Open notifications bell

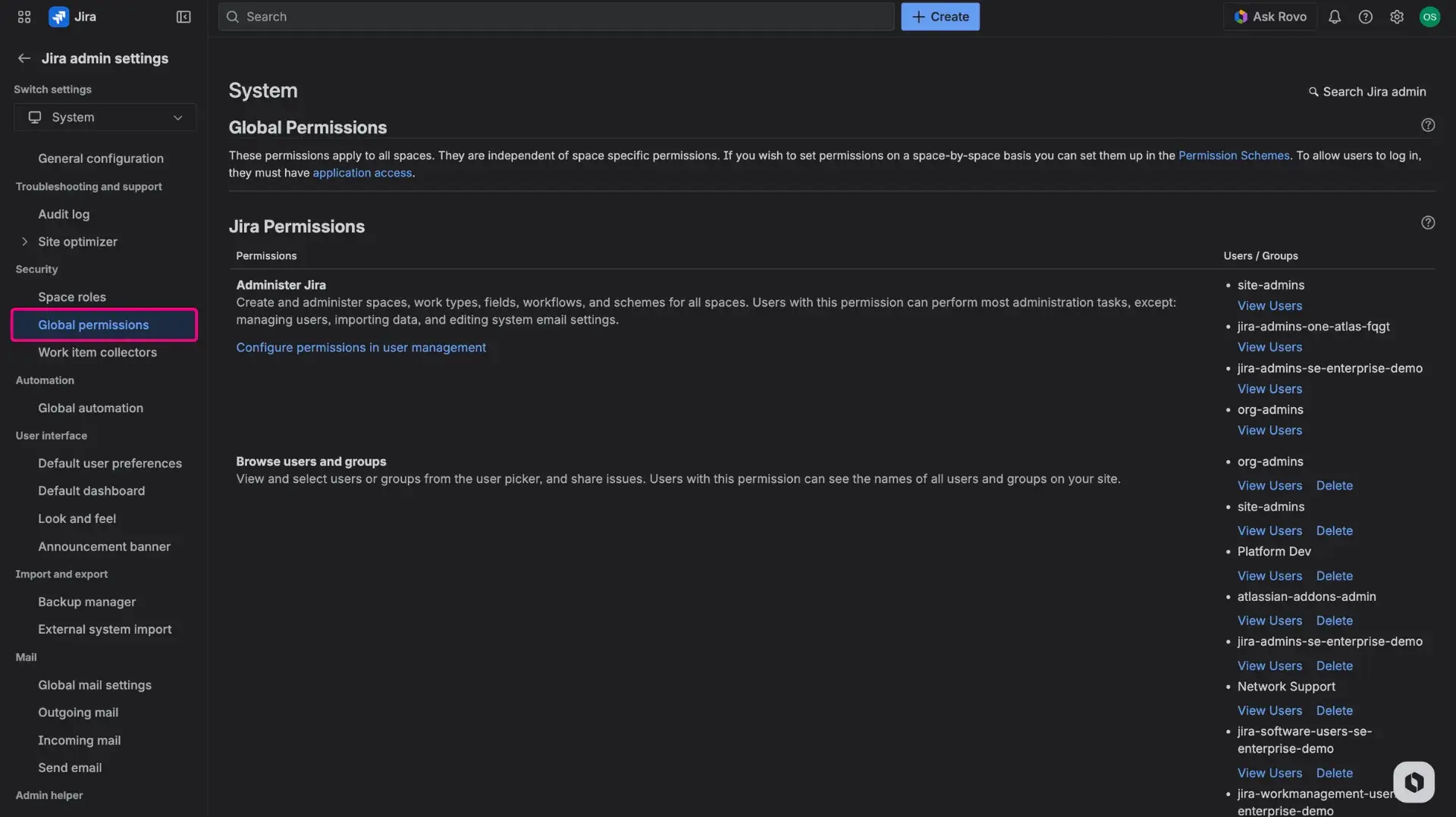pos(1335,16)
